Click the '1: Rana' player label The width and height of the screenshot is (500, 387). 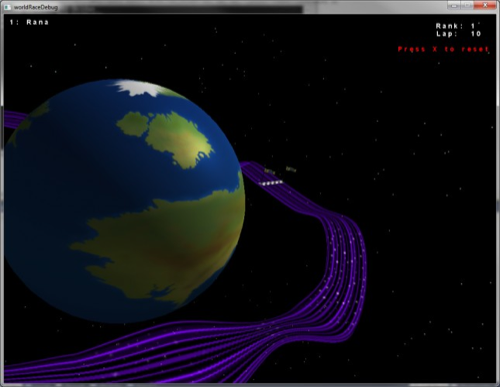pyautogui.click(x=29, y=22)
